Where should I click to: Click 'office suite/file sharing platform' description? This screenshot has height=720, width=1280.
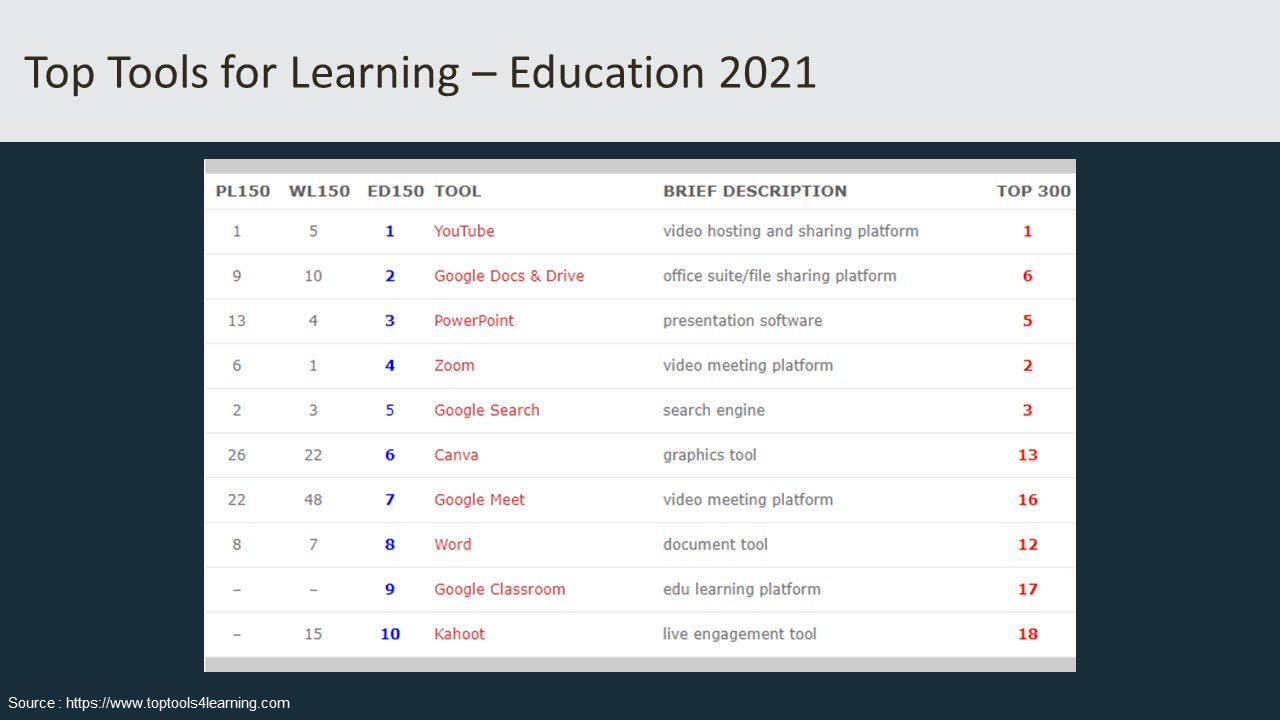pyautogui.click(x=780, y=276)
